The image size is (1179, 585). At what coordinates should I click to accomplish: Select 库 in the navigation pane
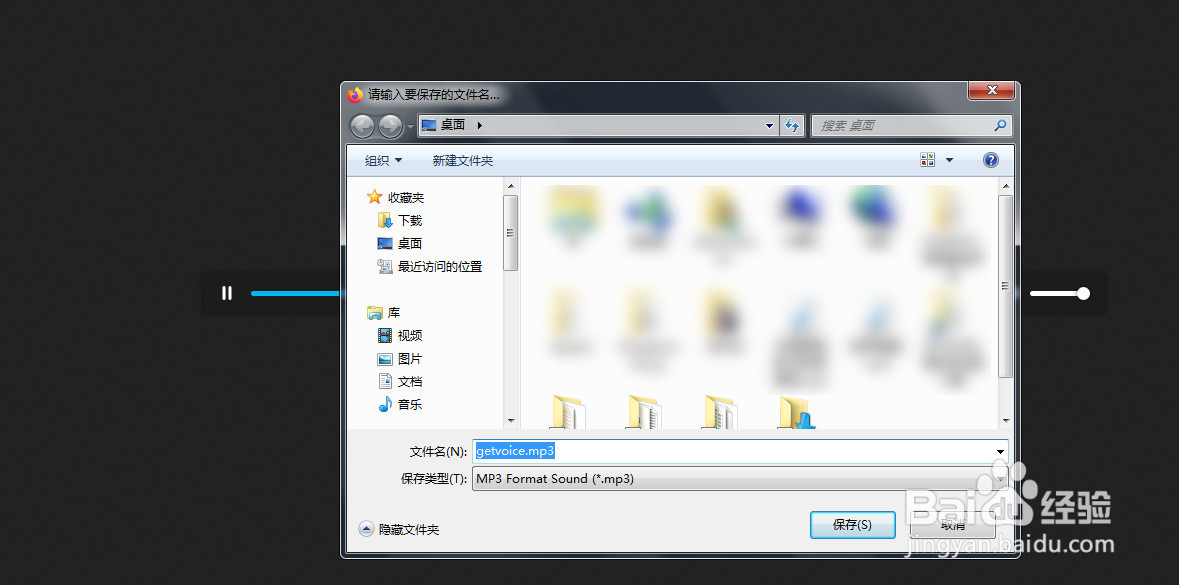394,313
